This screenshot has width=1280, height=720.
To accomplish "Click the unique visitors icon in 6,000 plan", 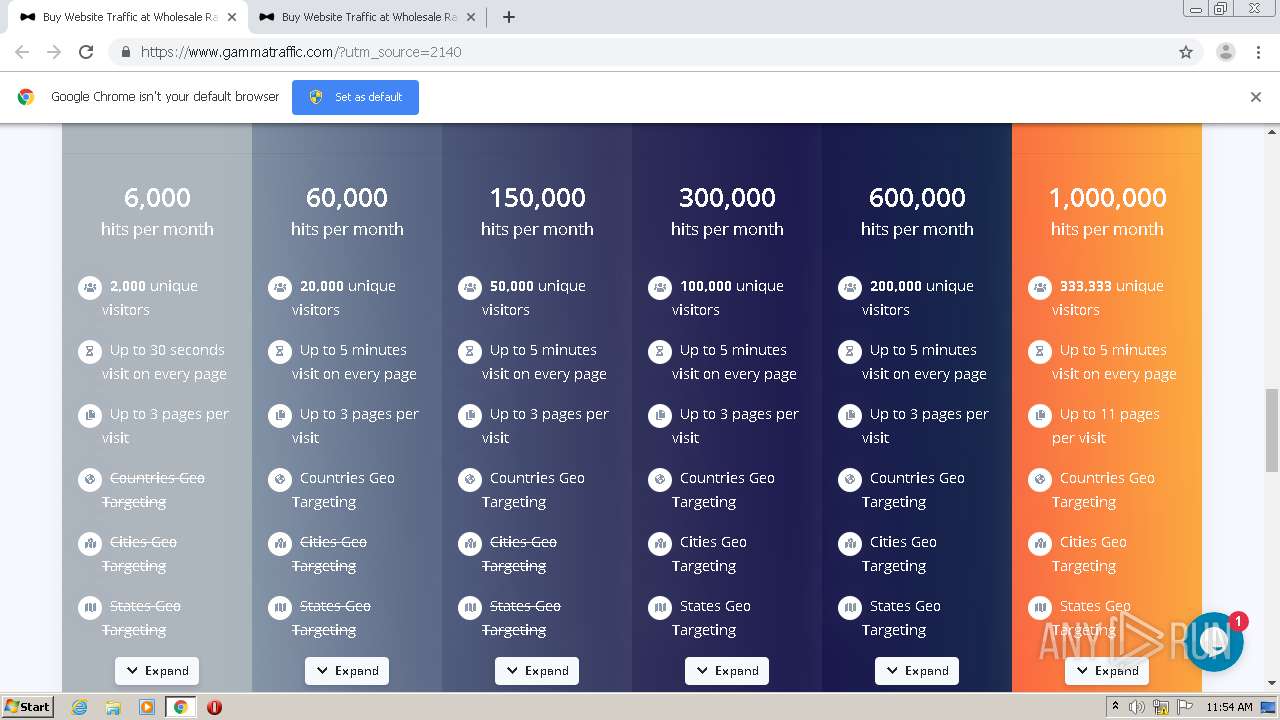I will click(90, 287).
